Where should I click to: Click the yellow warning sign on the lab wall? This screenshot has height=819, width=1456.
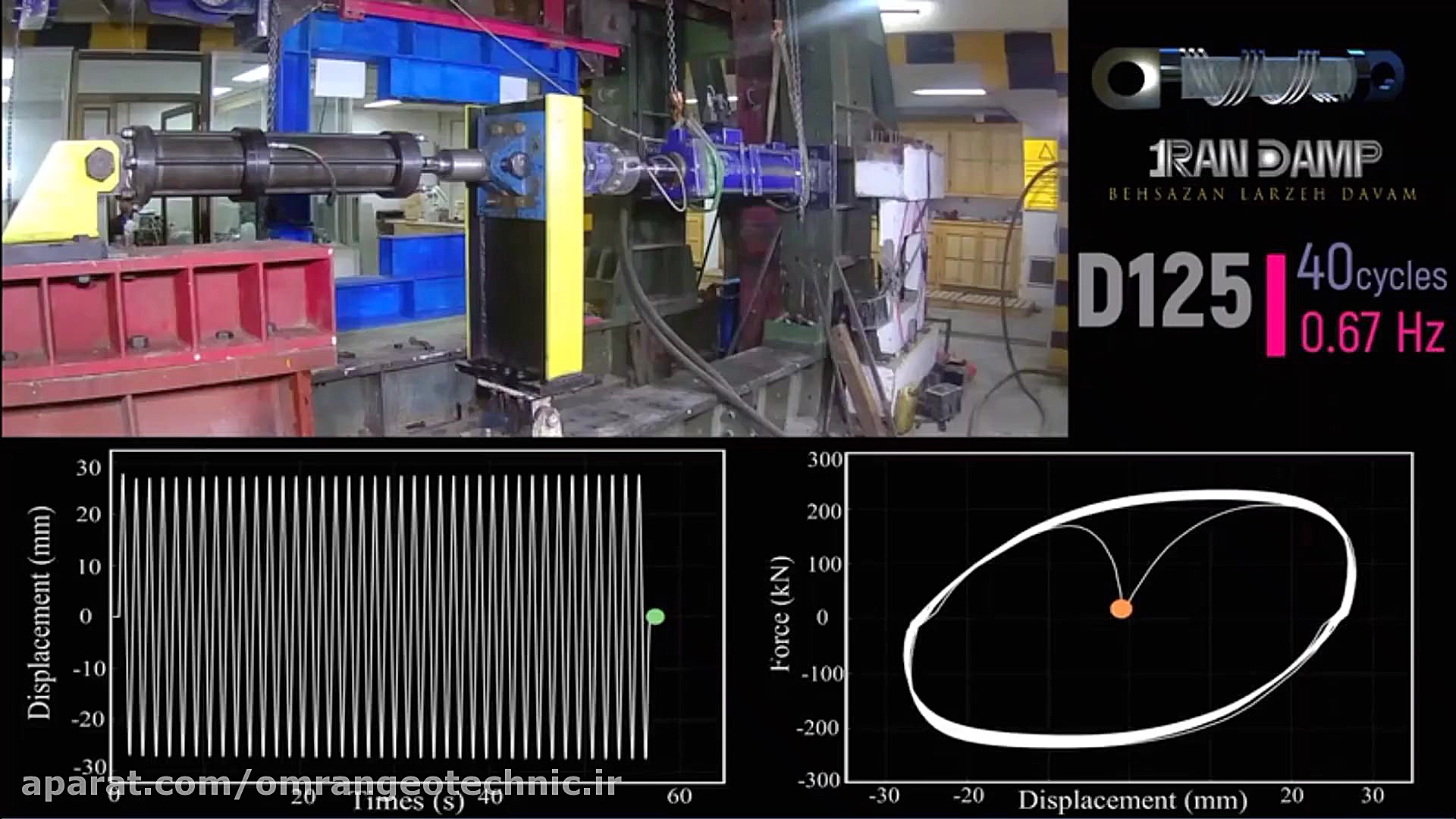tap(1040, 174)
